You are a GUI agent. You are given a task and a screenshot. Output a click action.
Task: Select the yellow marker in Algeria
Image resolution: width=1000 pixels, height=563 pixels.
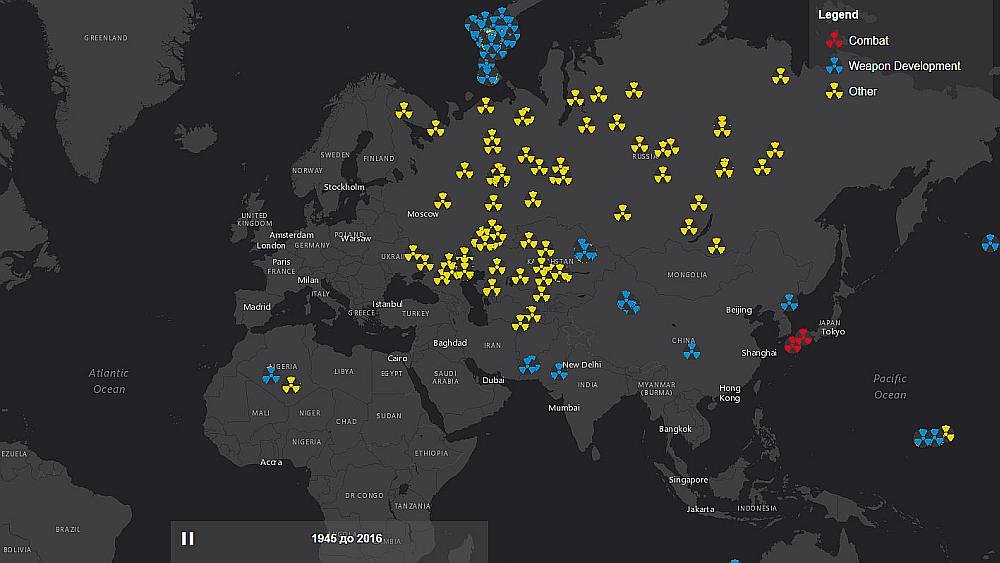tap(290, 384)
